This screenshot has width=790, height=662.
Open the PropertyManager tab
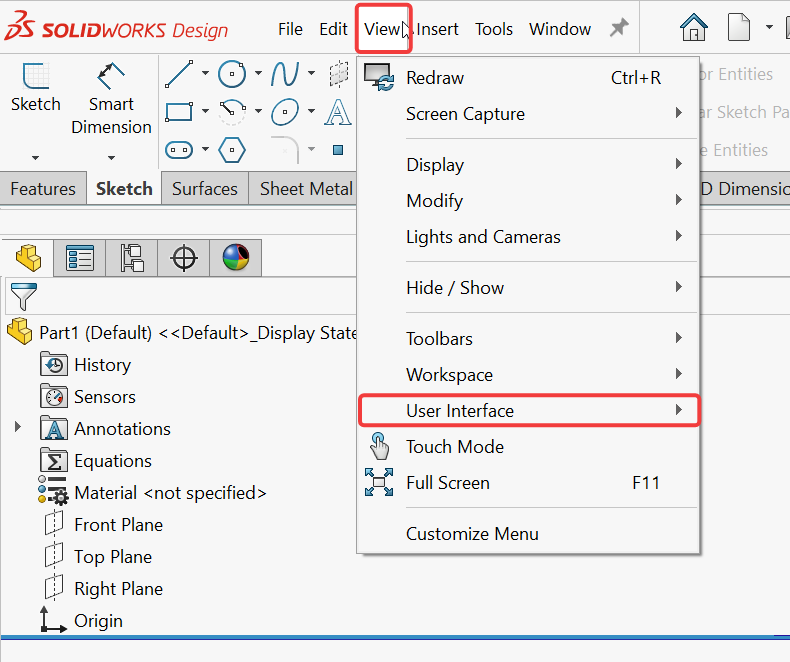tap(80, 258)
